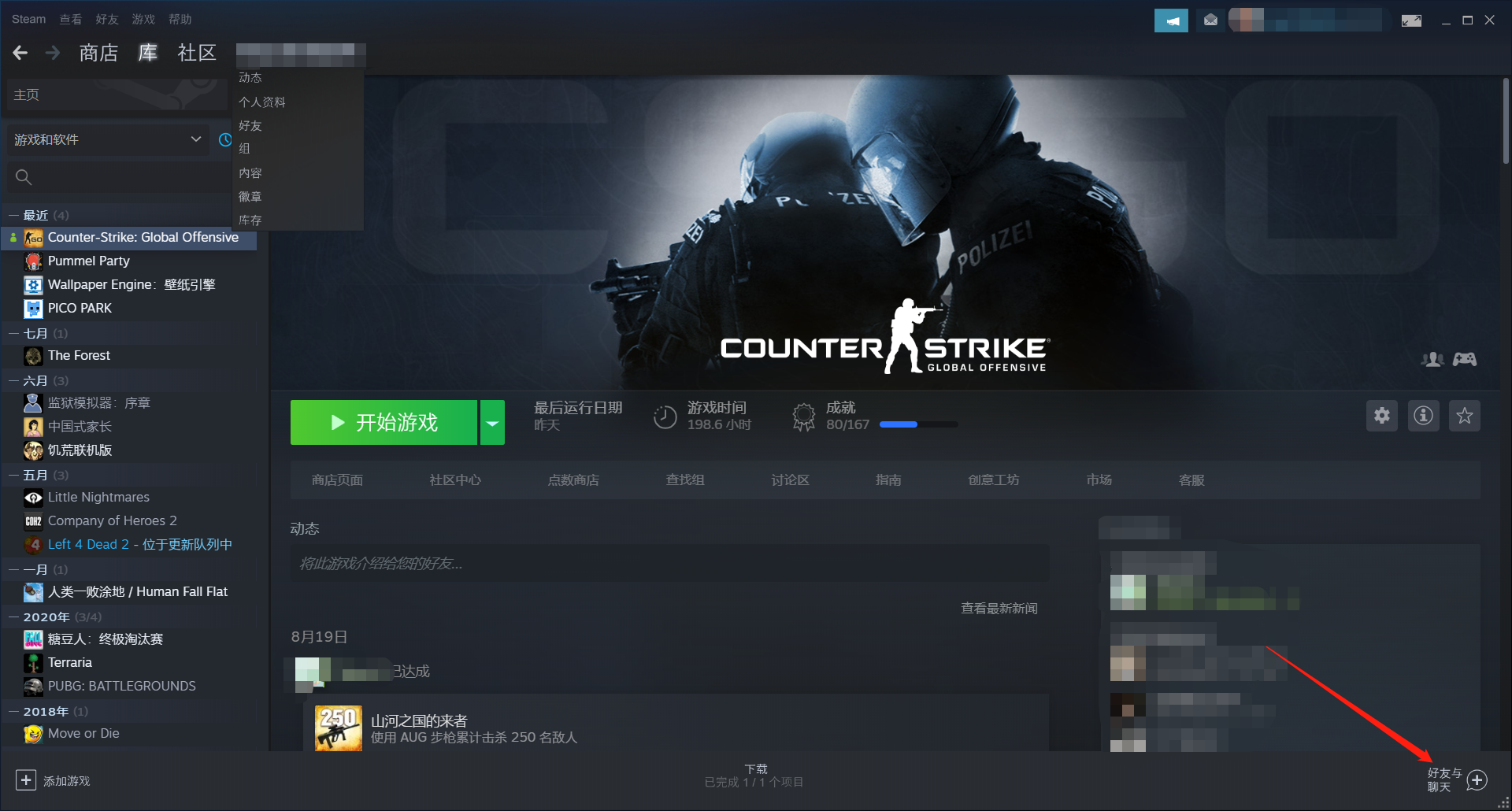This screenshot has height=811, width=1512.
Task: Click the Add Game plus icon
Action: 26,780
